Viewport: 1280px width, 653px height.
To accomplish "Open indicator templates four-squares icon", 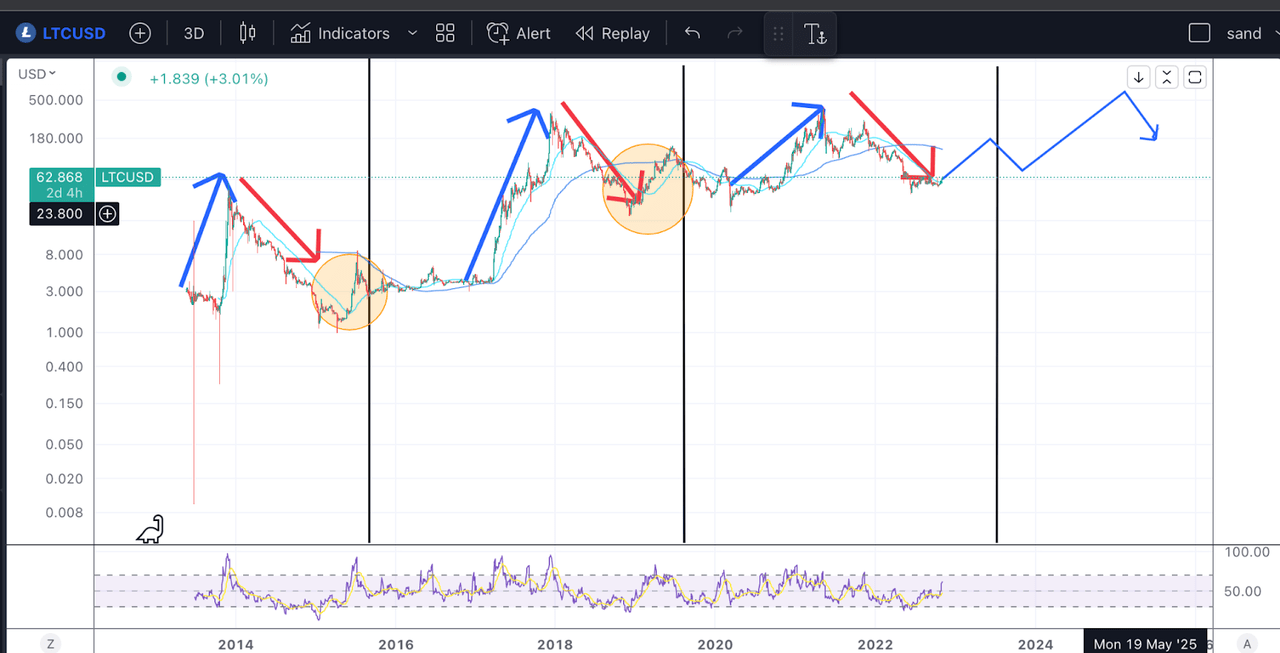I will (x=446, y=33).
